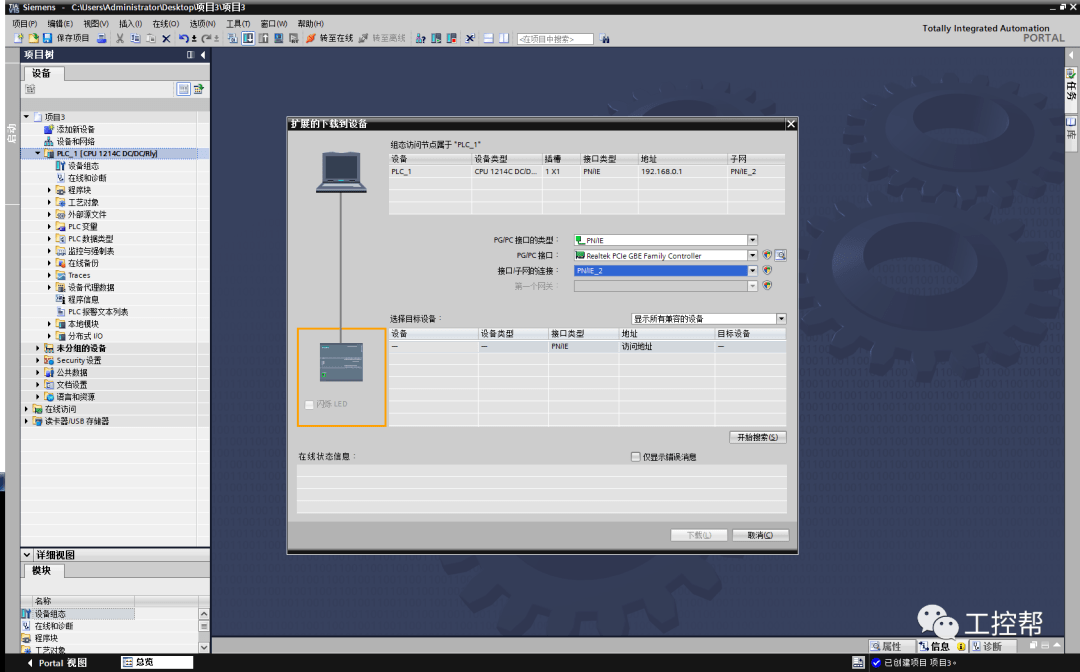Open the 属性 tab
Viewport: 1080px width, 672px height.
891,647
